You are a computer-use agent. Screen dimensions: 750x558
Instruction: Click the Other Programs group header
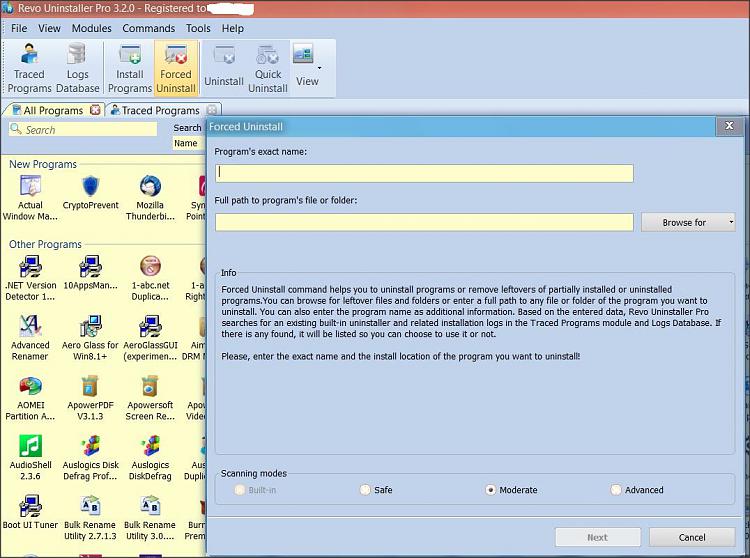45,244
